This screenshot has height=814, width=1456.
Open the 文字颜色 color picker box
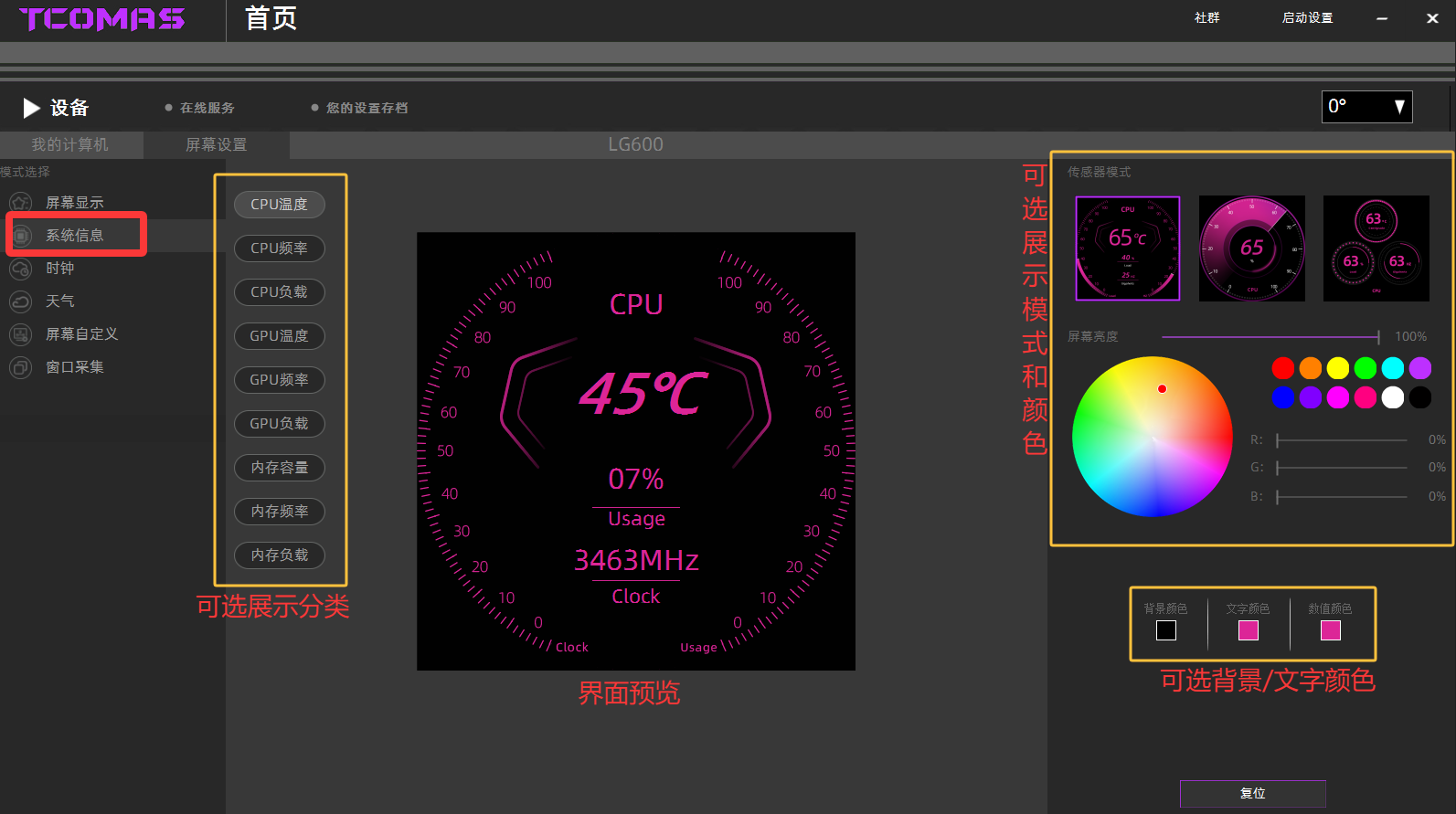point(1248,630)
